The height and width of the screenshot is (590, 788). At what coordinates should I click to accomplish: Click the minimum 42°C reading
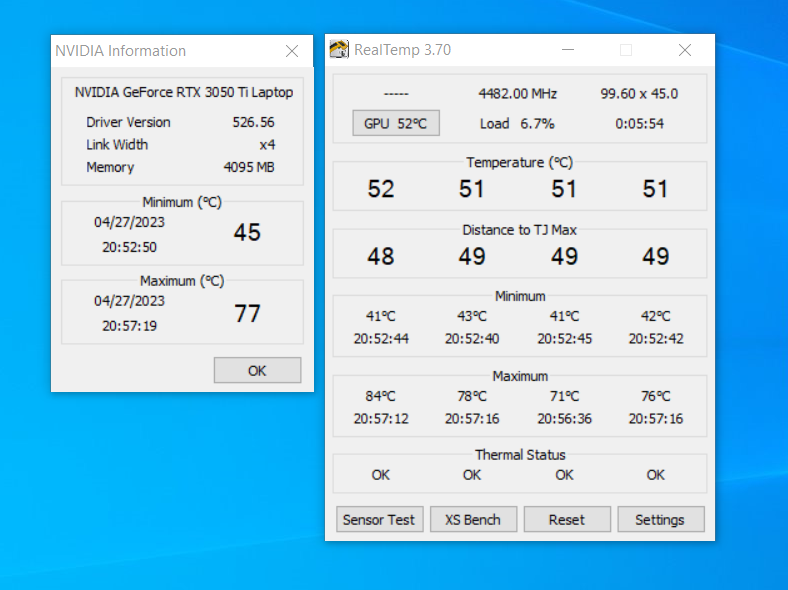pyautogui.click(x=655, y=316)
